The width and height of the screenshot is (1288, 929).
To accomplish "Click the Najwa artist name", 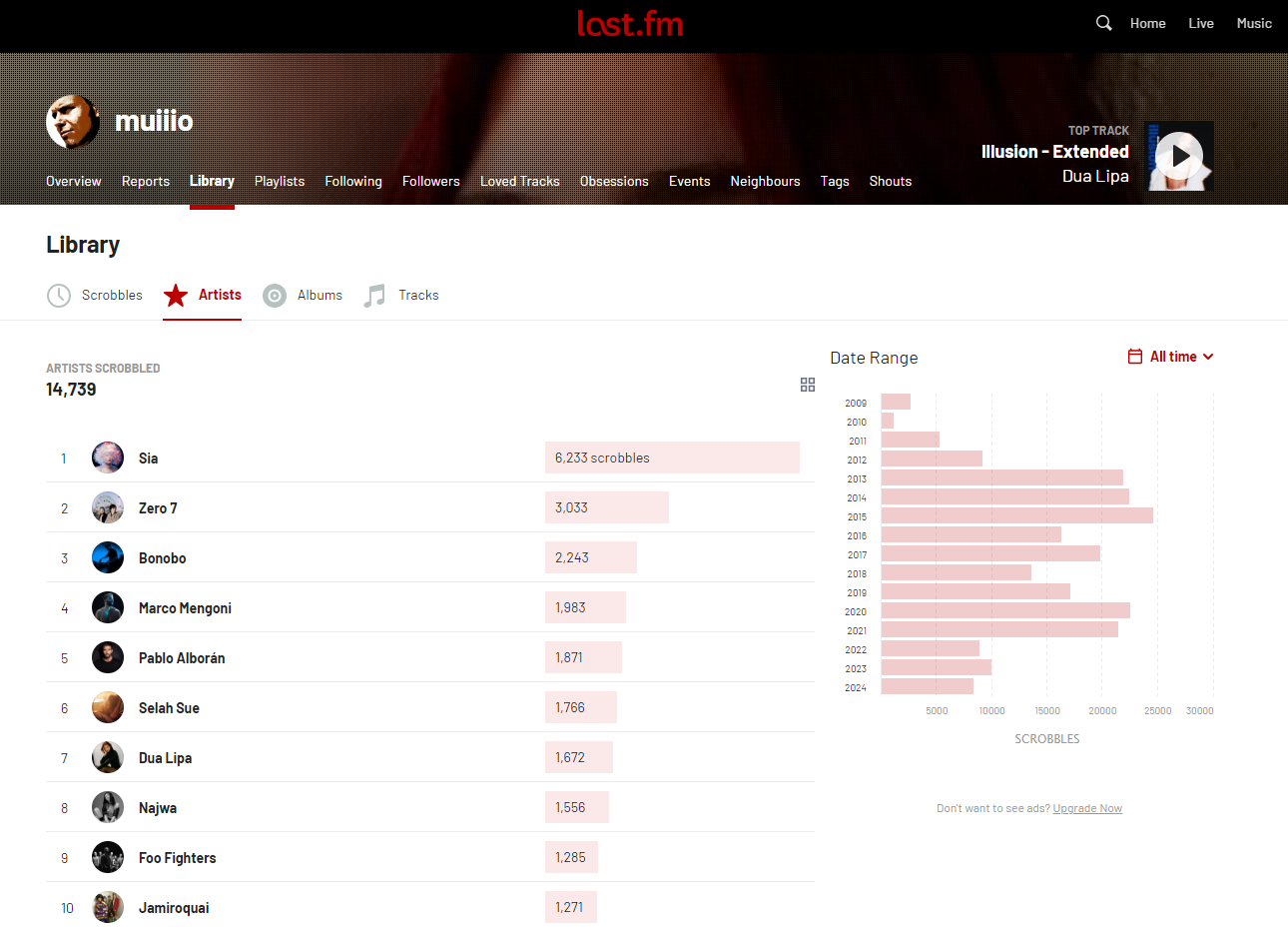I will pos(158,807).
